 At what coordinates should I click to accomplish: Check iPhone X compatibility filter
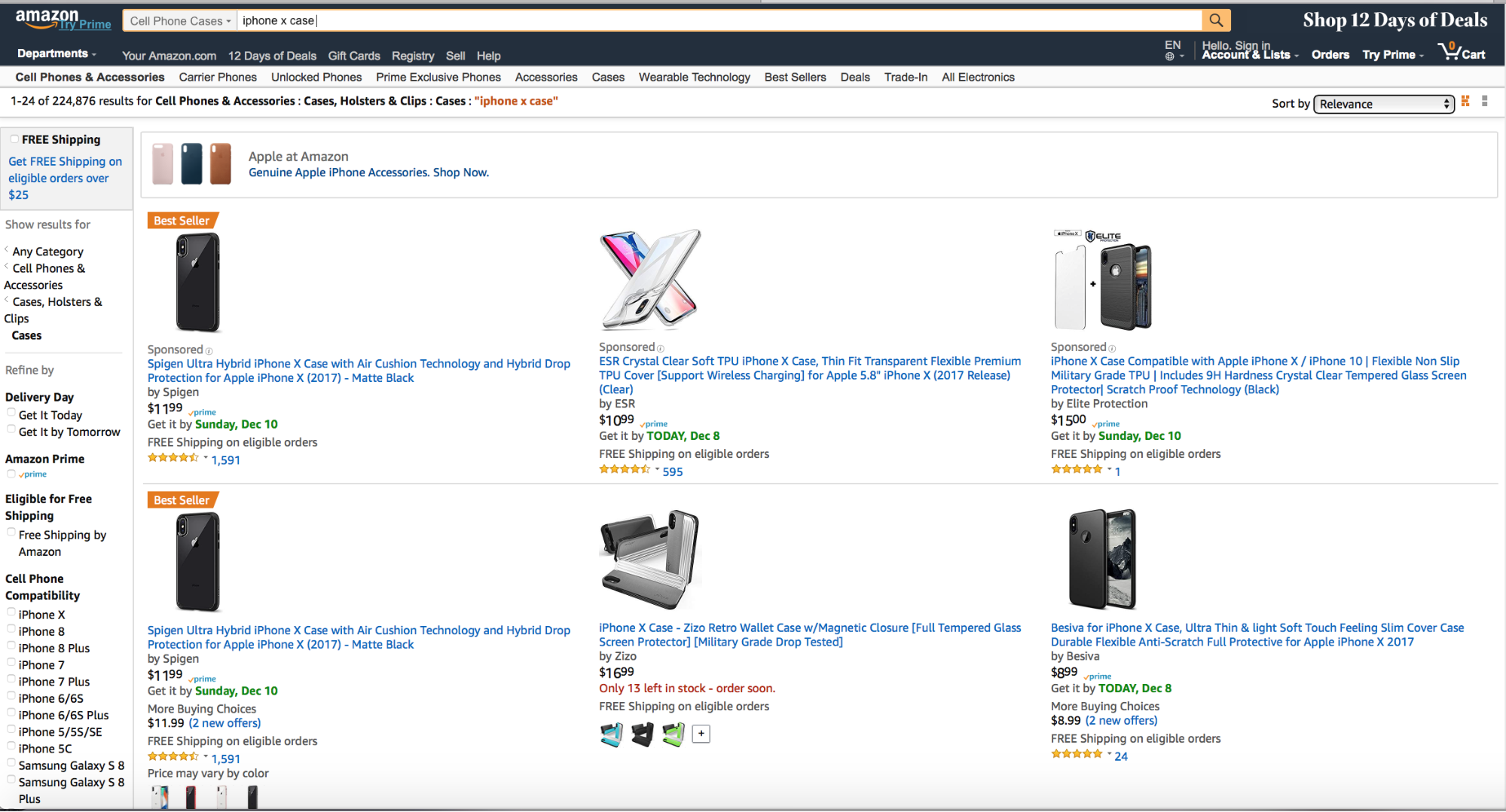click(x=11, y=612)
